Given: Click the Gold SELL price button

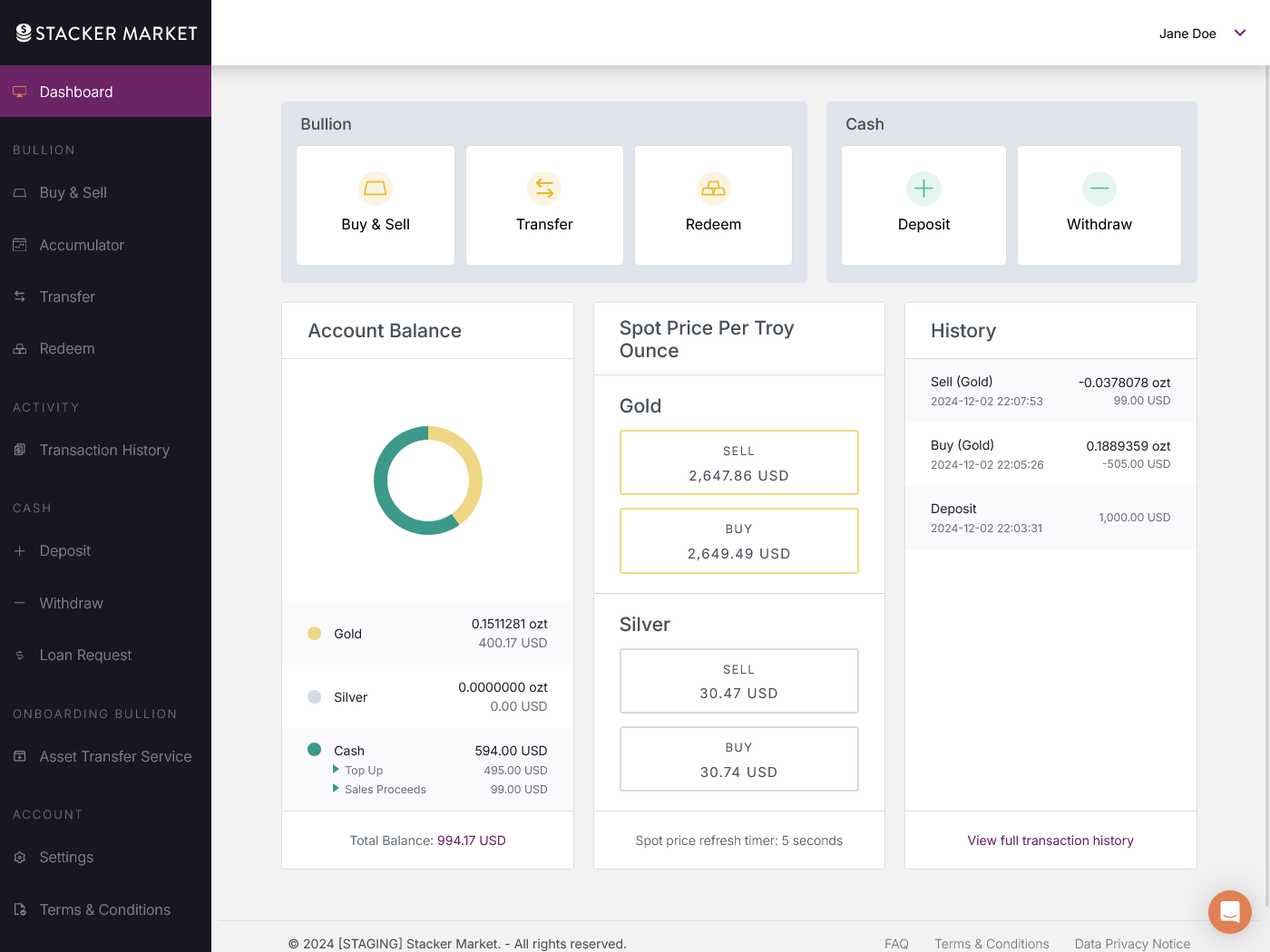Looking at the screenshot, I should pyautogui.click(x=738, y=462).
